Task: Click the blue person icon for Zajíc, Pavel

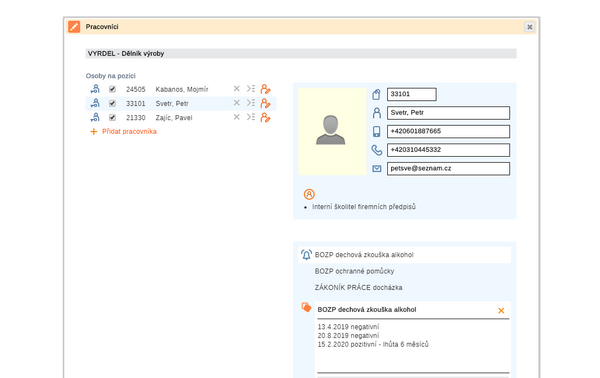Action: tap(95, 117)
